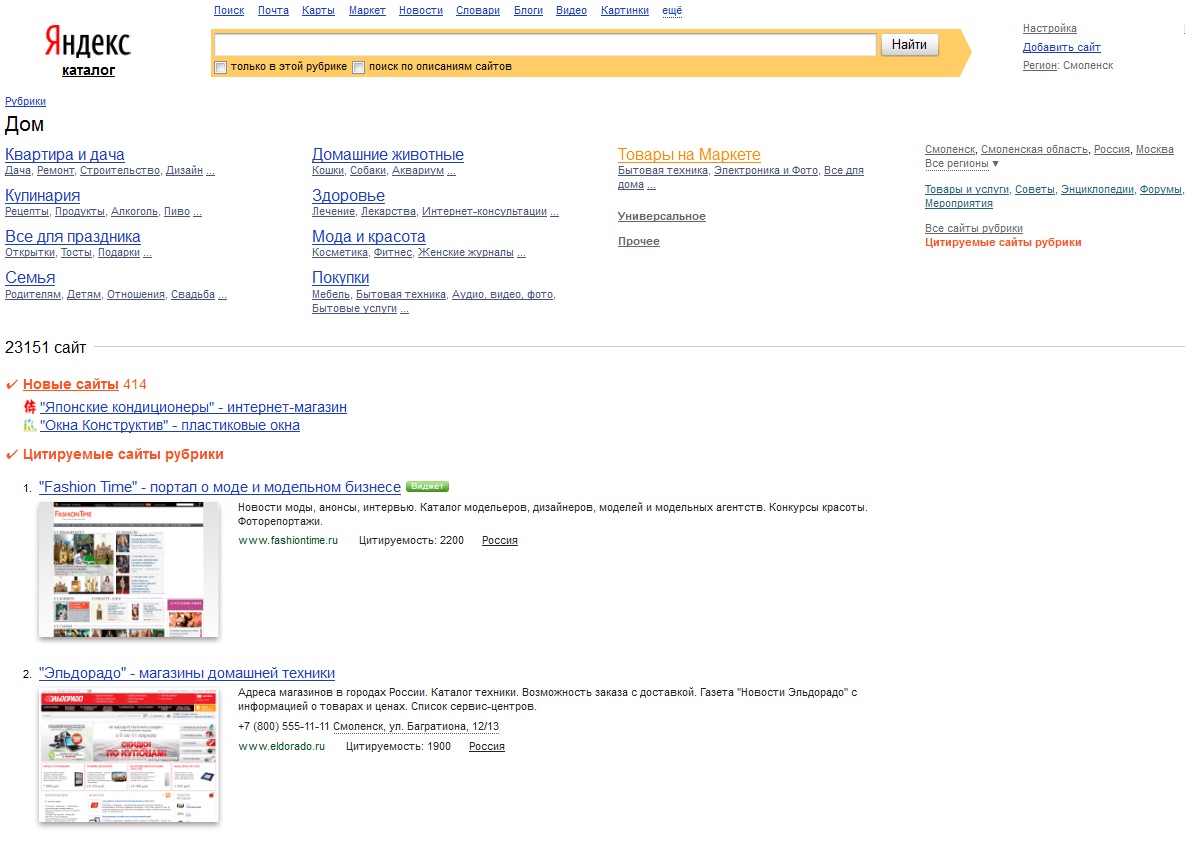Image resolution: width=1185 pixels, height=846 pixels.
Task: Open the Квартира и дача category
Action: tap(65, 154)
